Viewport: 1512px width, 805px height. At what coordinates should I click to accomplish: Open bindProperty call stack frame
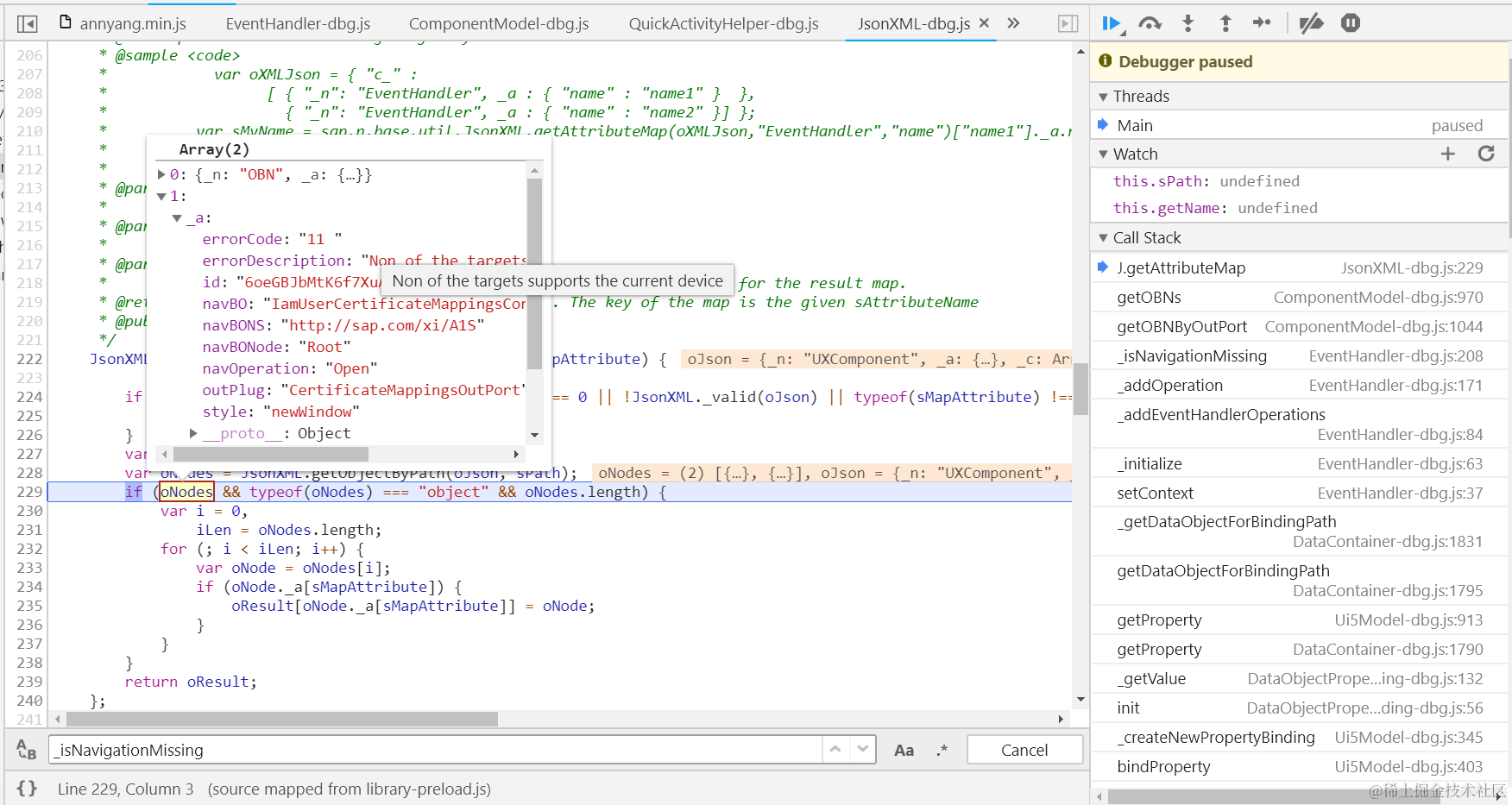pos(1300,767)
